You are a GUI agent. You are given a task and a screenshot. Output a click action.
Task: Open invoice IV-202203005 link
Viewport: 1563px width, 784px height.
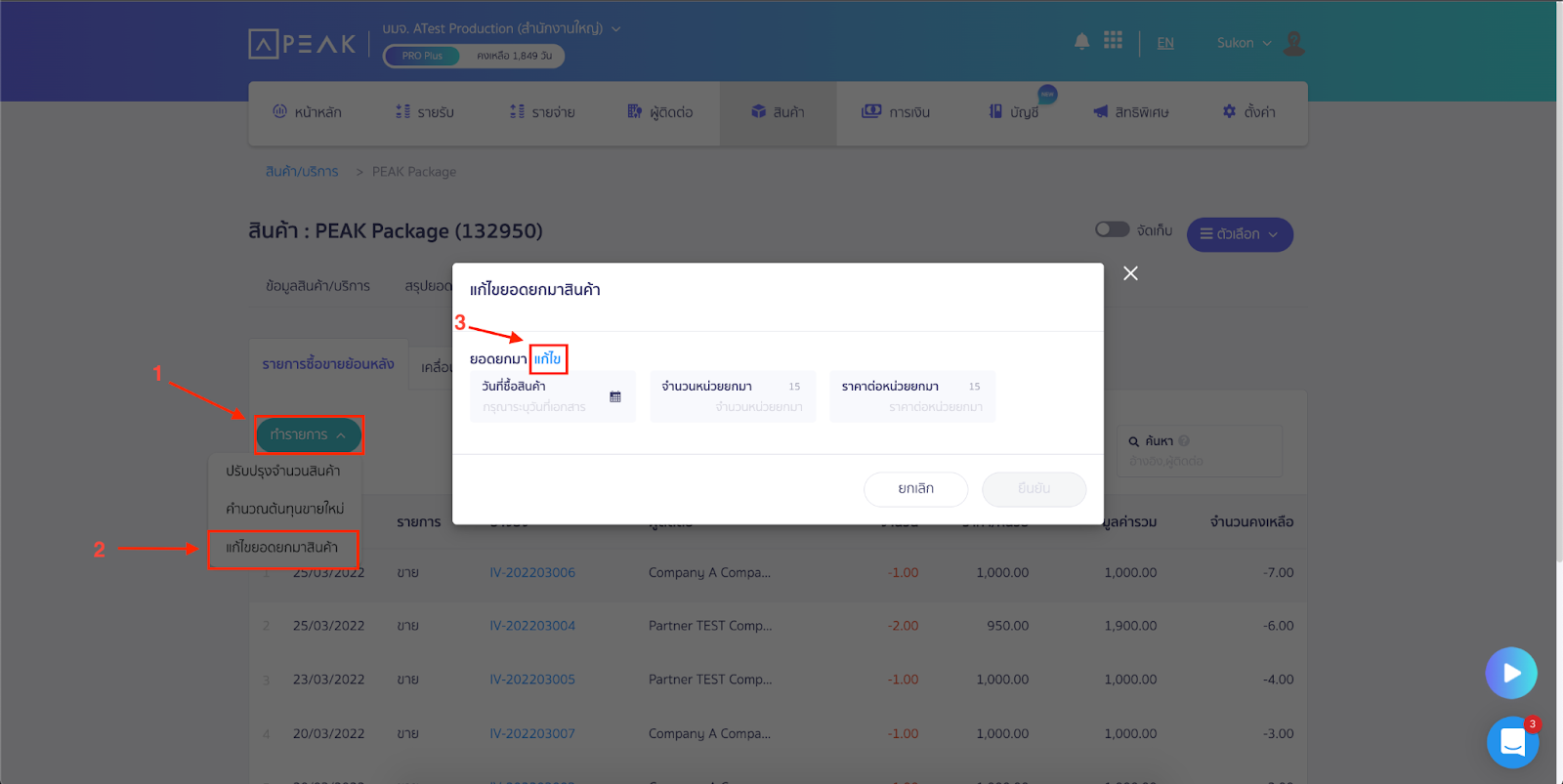(532, 680)
